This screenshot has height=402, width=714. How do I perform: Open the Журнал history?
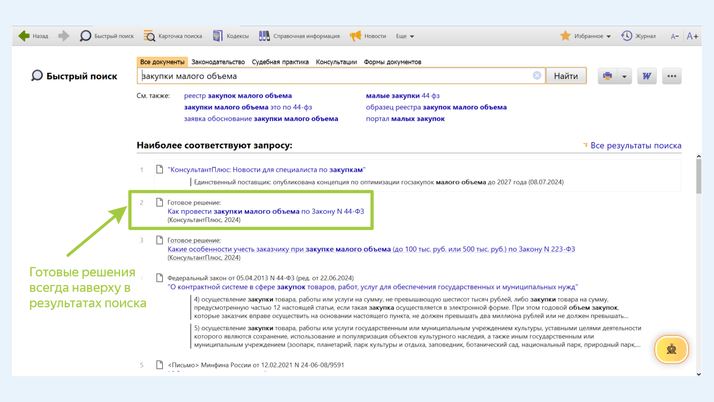[x=638, y=36]
